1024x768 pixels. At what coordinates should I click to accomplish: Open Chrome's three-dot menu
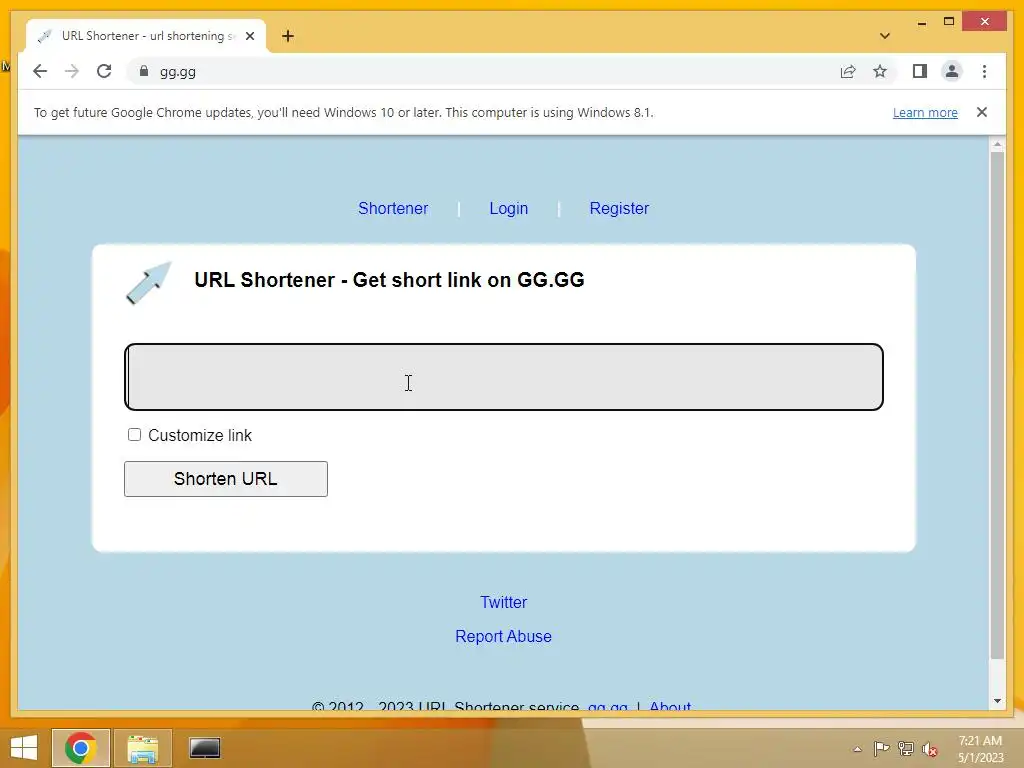[x=984, y=71]
